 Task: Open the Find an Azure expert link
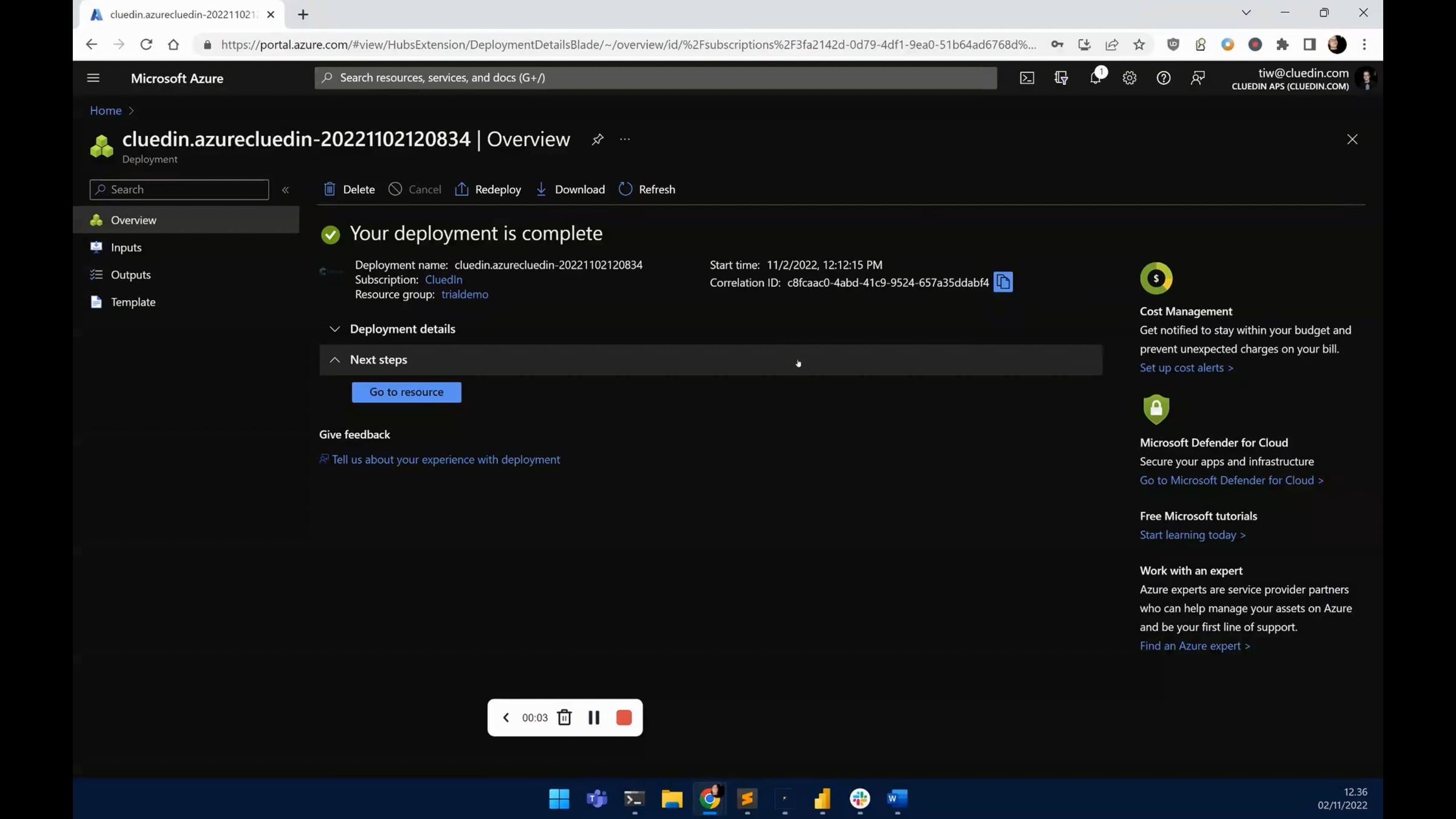(1195, 646)
